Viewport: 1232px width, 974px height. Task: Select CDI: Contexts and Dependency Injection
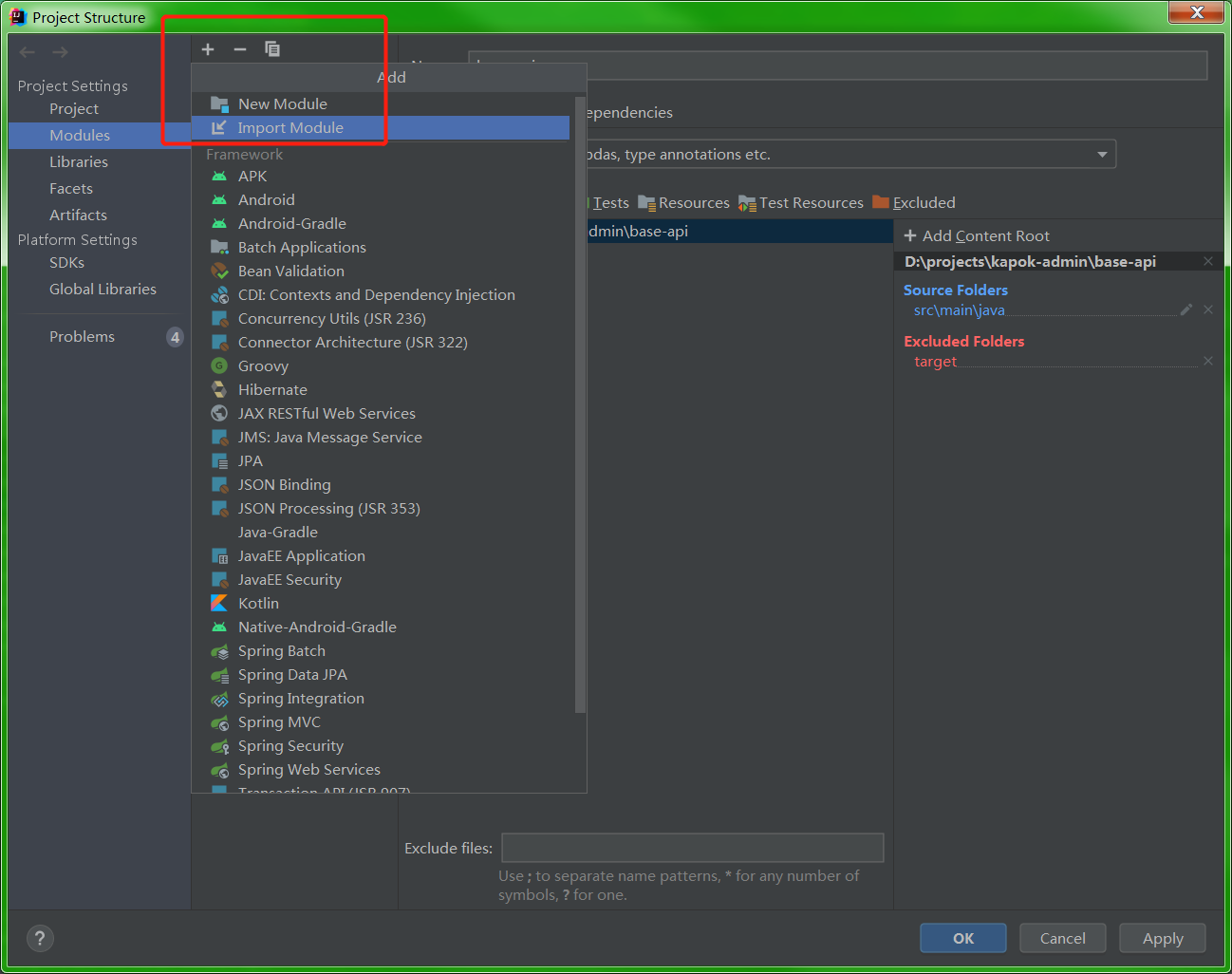[x=383, y=295]
